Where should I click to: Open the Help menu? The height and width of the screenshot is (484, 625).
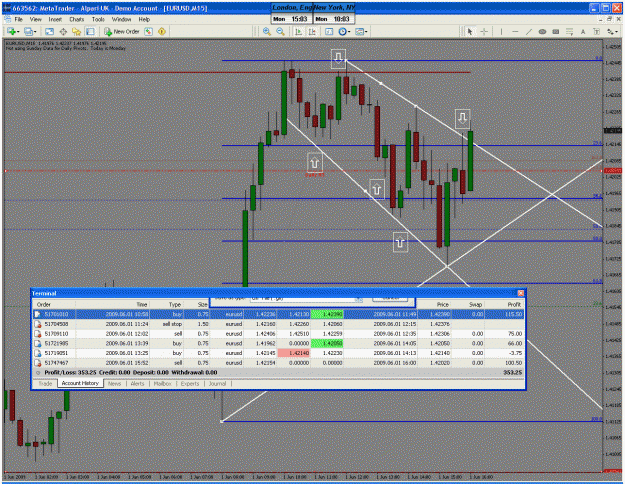tap(144, 19)
